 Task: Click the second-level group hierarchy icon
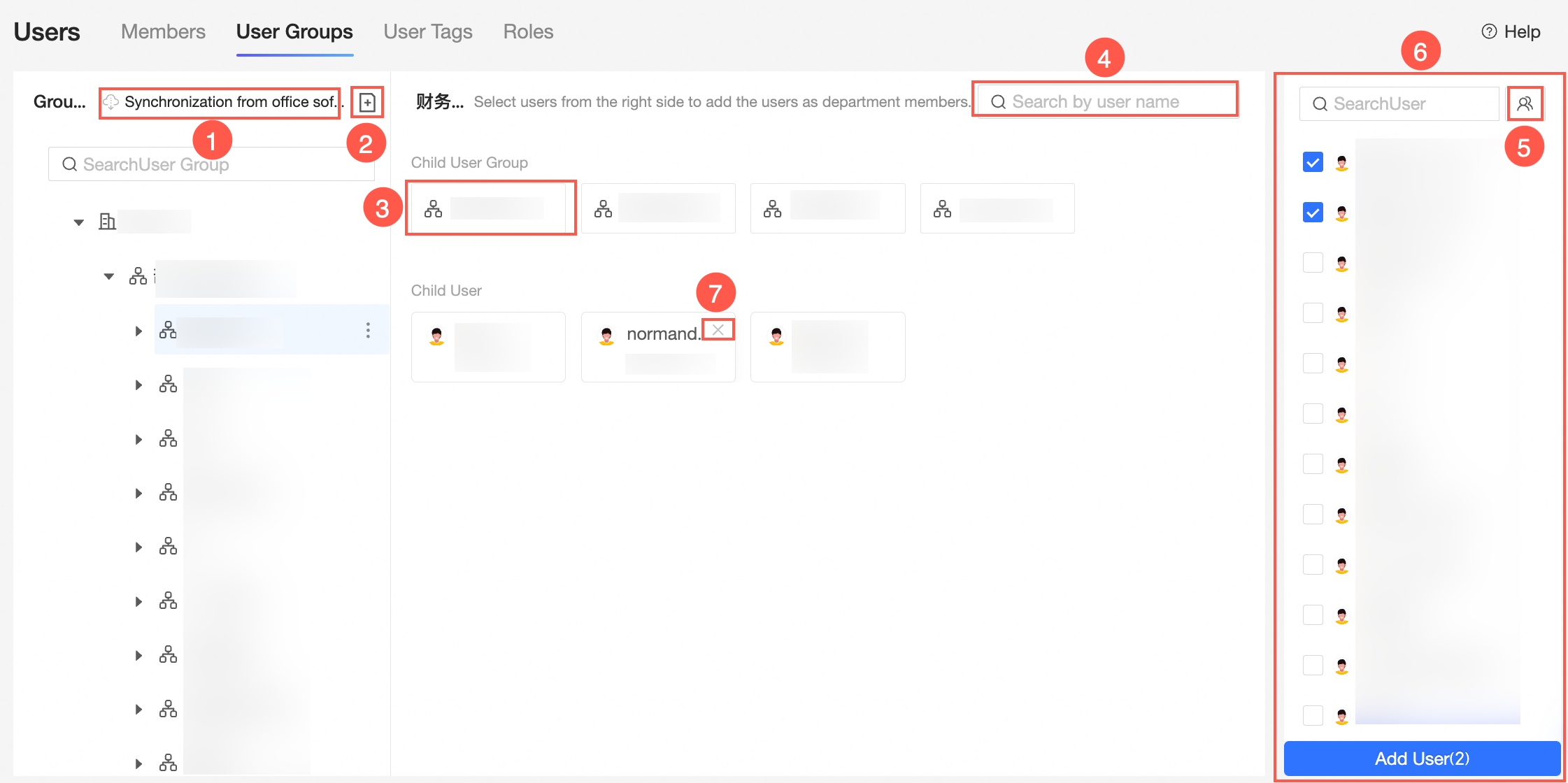click(138, 276)
